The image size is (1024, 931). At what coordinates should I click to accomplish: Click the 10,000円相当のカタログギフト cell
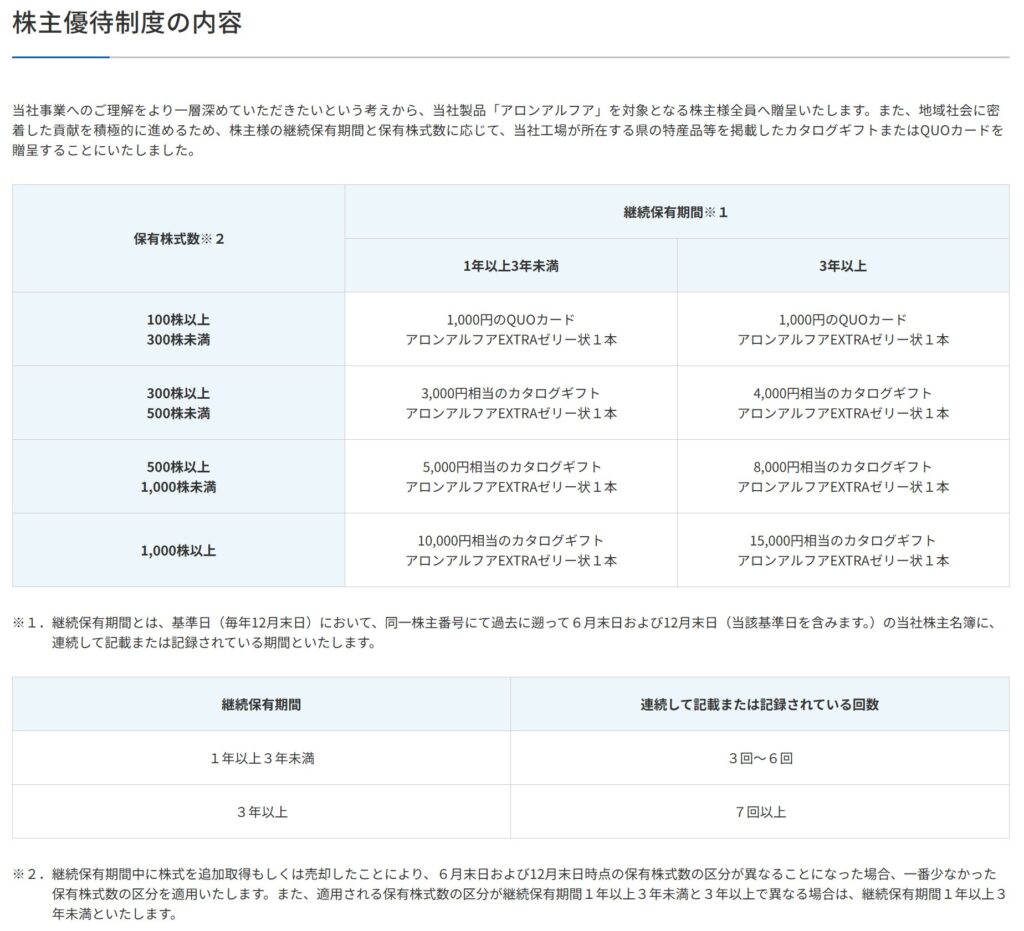tap(511, 550)
